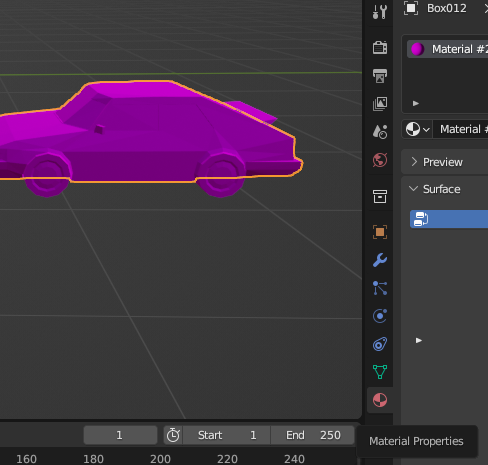The width and height of the screenshot is (488, 465).
Task: Open the Object Constraint properties tab
Action: (x=380, y=344)
